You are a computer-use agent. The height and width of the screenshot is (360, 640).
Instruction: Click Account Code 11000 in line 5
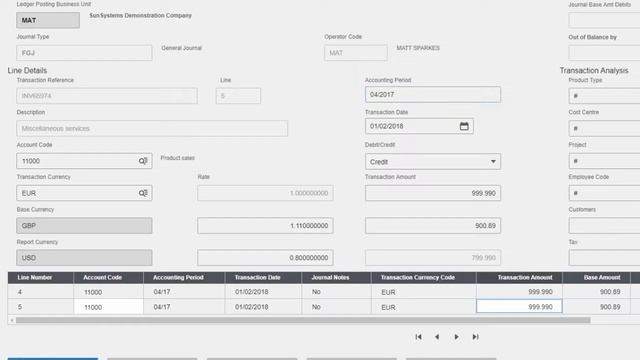click(109, 307)
